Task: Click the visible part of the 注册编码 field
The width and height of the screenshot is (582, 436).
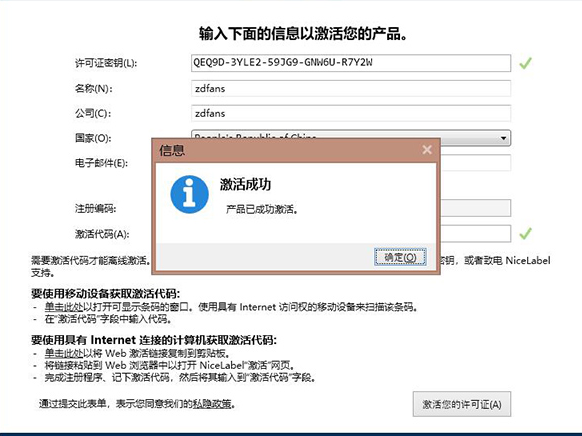Action: coord(475,208)
